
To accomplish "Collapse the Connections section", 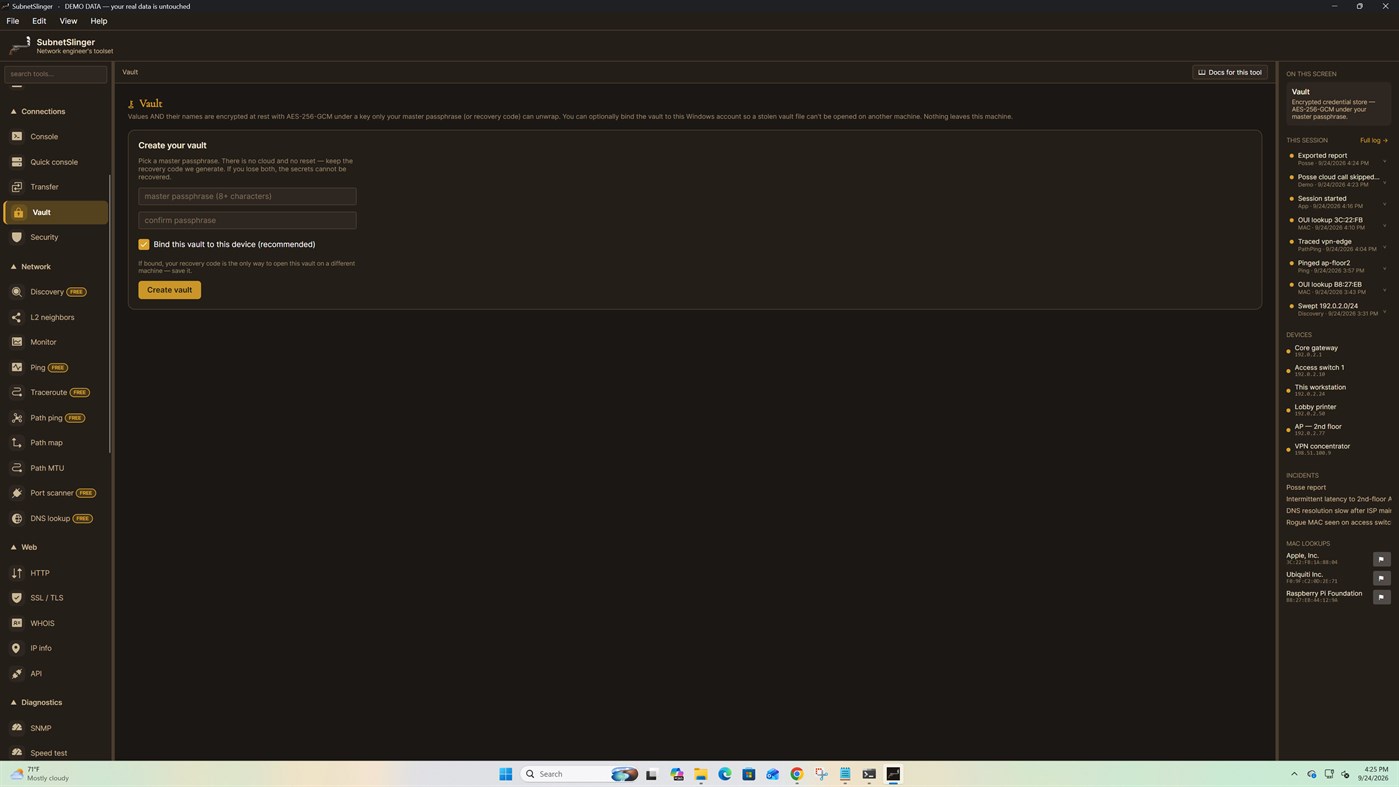I will (x=14, y=112).
